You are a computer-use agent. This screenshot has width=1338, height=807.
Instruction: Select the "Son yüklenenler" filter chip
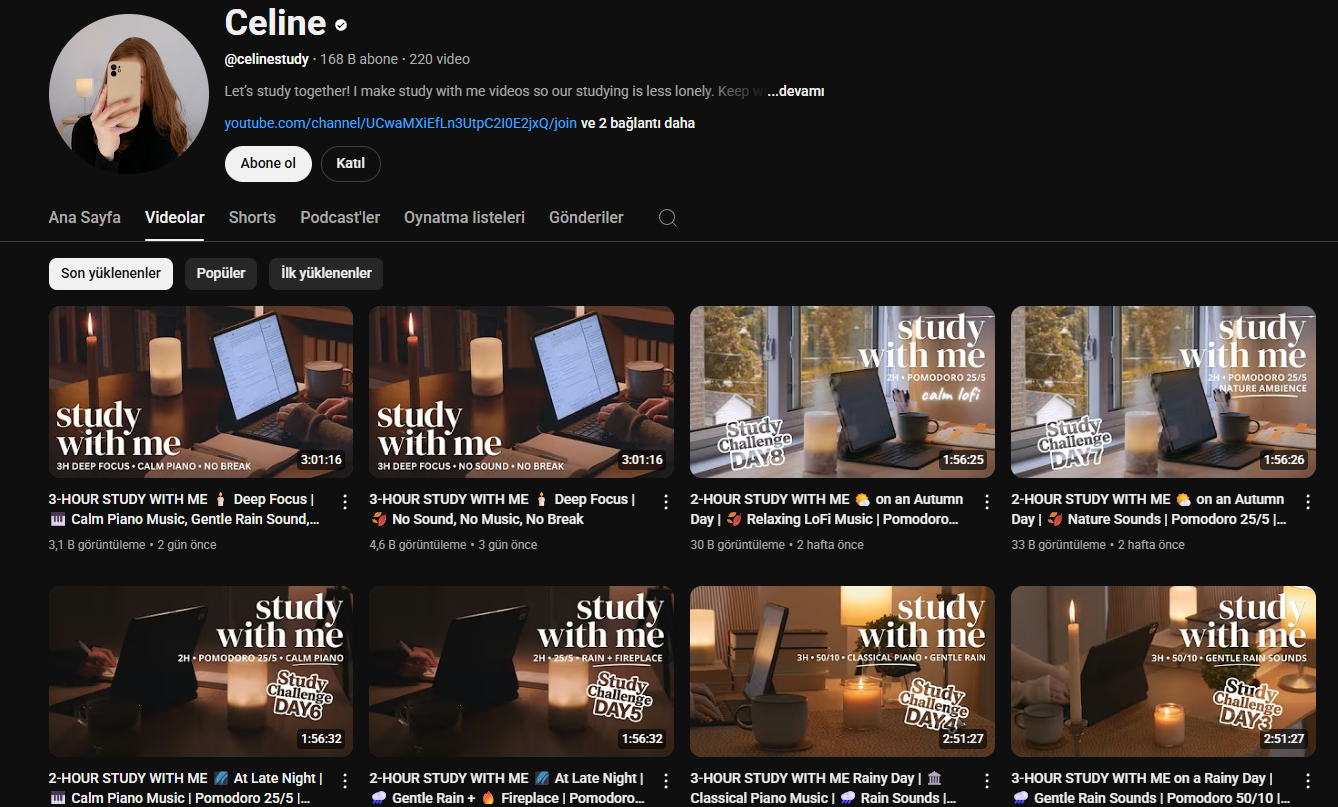[x=111, y=273]
